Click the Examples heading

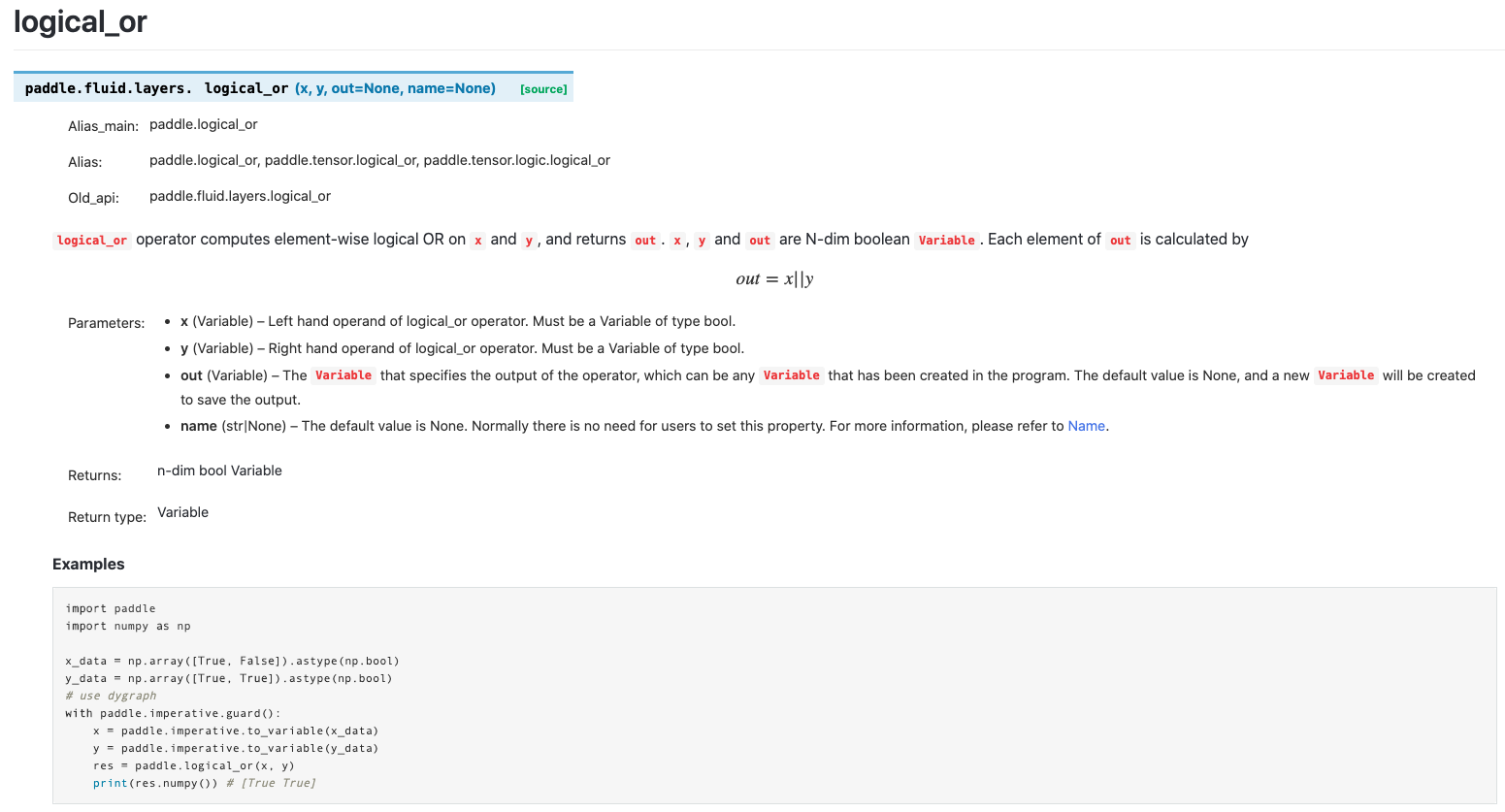point(88,564)
